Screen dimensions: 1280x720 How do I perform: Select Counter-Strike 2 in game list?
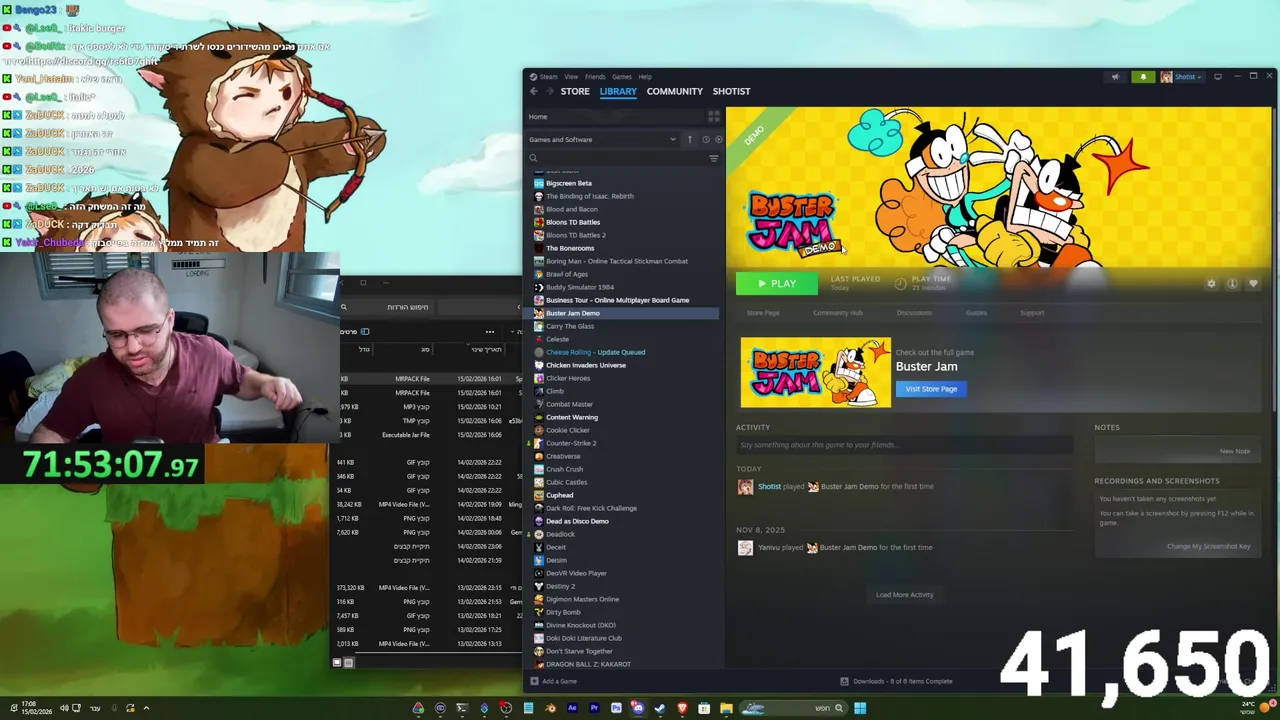pyautogui.click(x=570, y=443)
